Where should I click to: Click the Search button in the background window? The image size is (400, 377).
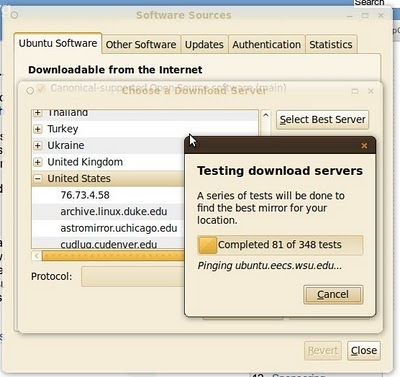(369, 3)
